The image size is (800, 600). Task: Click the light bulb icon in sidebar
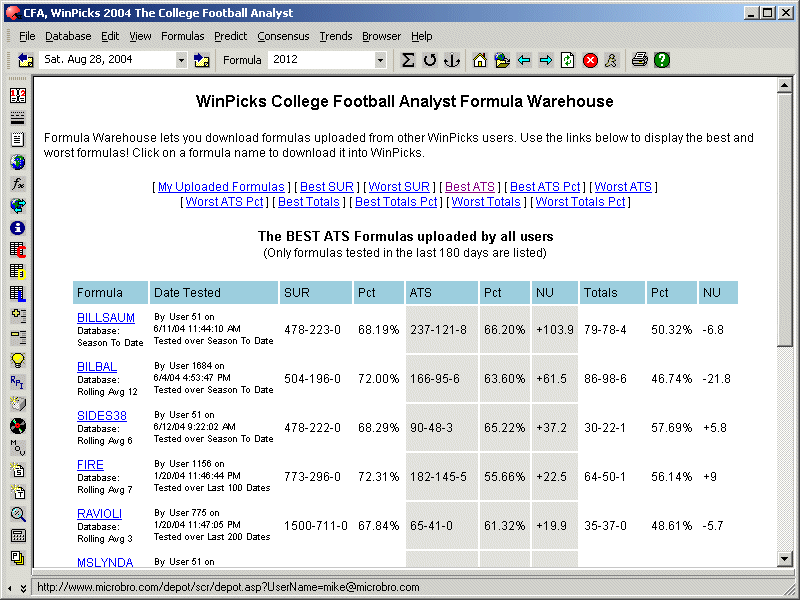pyautogui.click(x=18, y=360)
